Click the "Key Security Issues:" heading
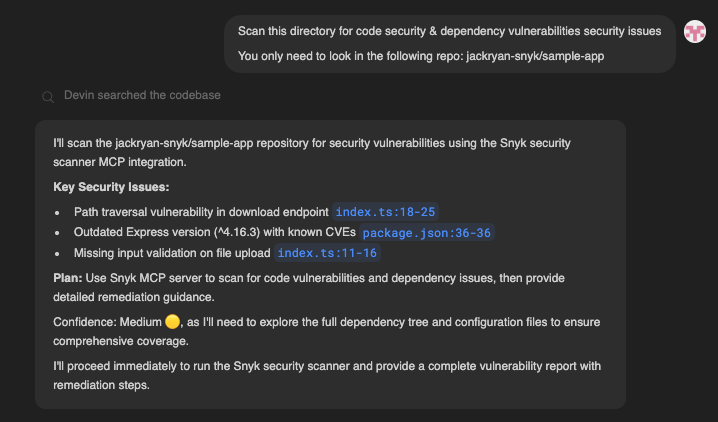Screen dimensions: 718x422 click(x=111, y=187)
